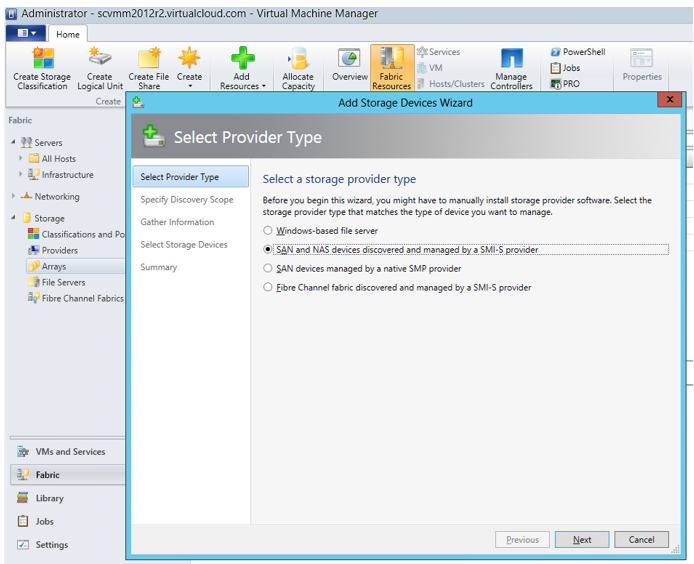Select Servers in Fabric tree
Image resolution: width=694 pixels, height=564 pixels.
[42, 143]
